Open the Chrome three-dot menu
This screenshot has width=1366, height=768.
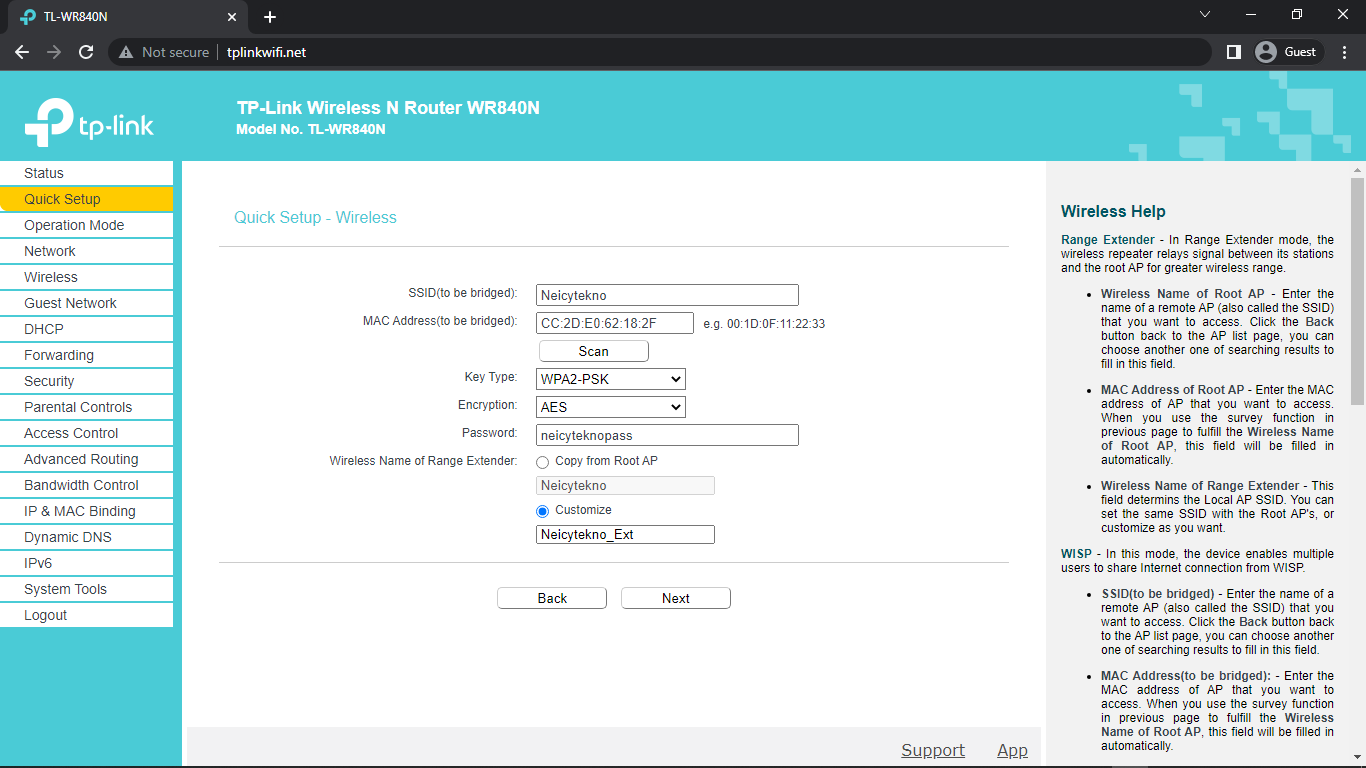1344,52
